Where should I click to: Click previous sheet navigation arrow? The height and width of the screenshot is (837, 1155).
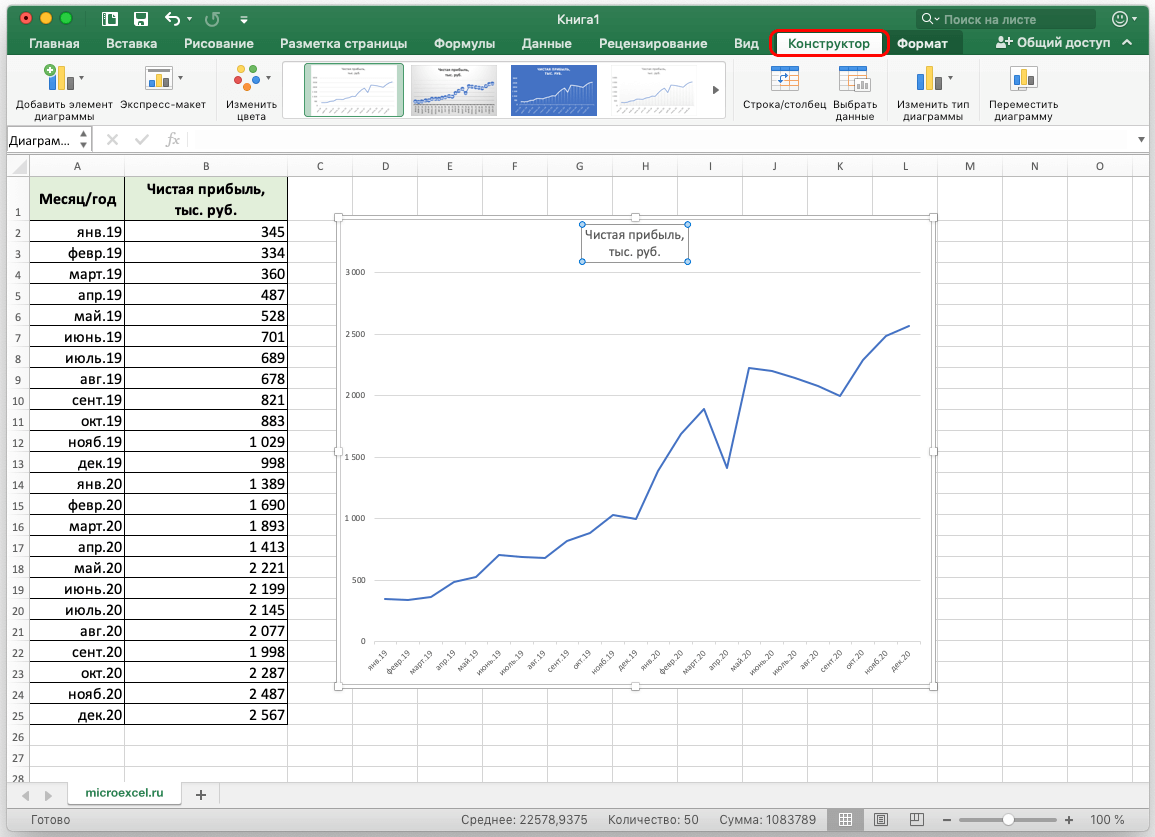click(26, 796)
